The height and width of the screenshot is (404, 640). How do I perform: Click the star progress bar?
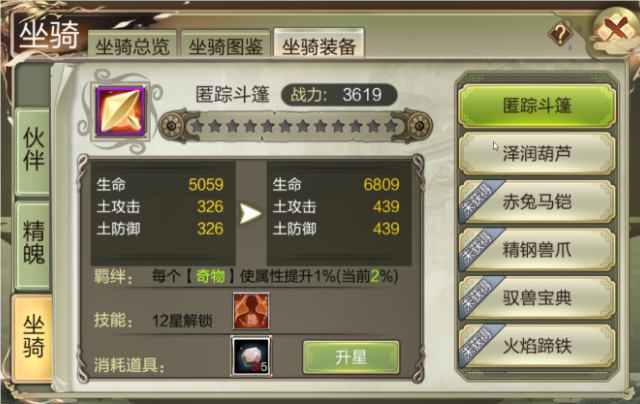(x=295, y=126)
